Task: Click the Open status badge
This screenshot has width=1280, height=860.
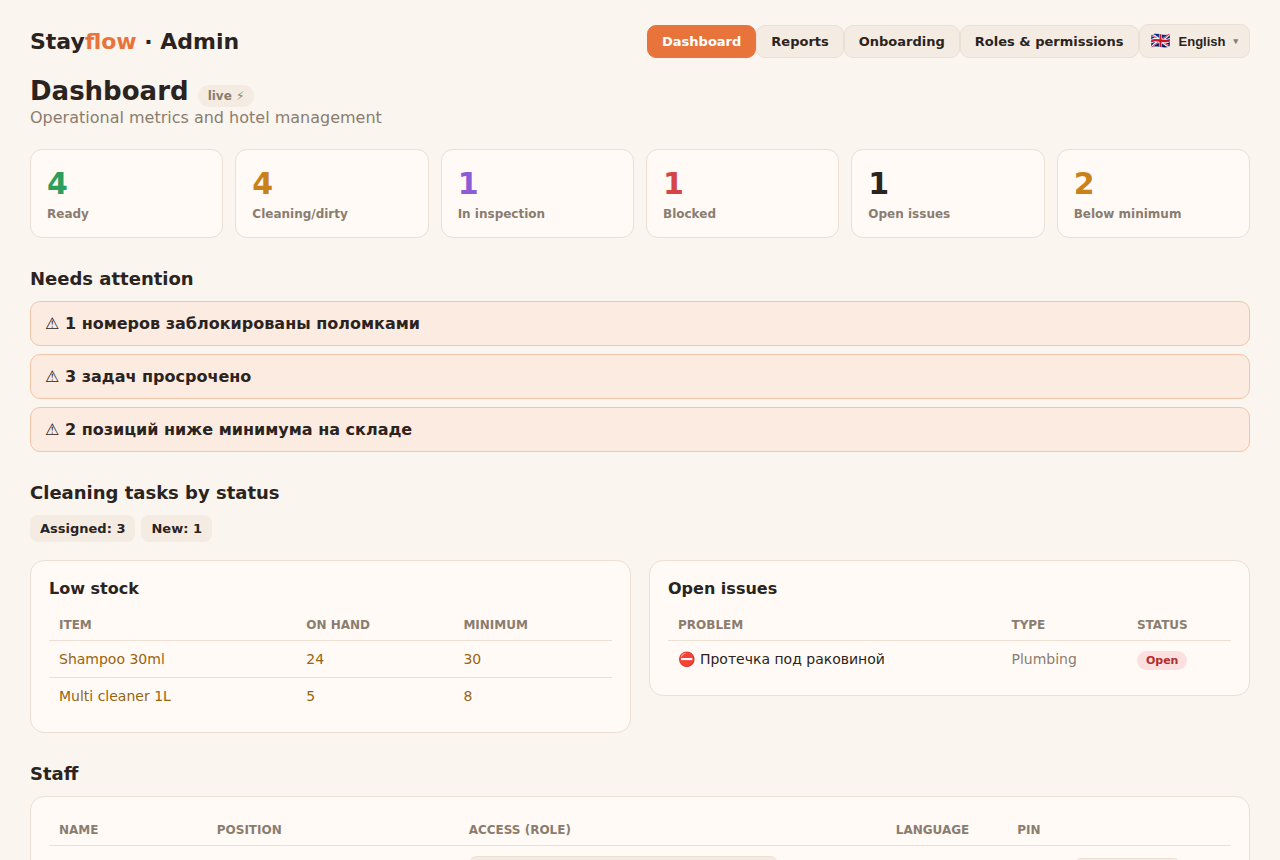Action: coord(1162,660)
